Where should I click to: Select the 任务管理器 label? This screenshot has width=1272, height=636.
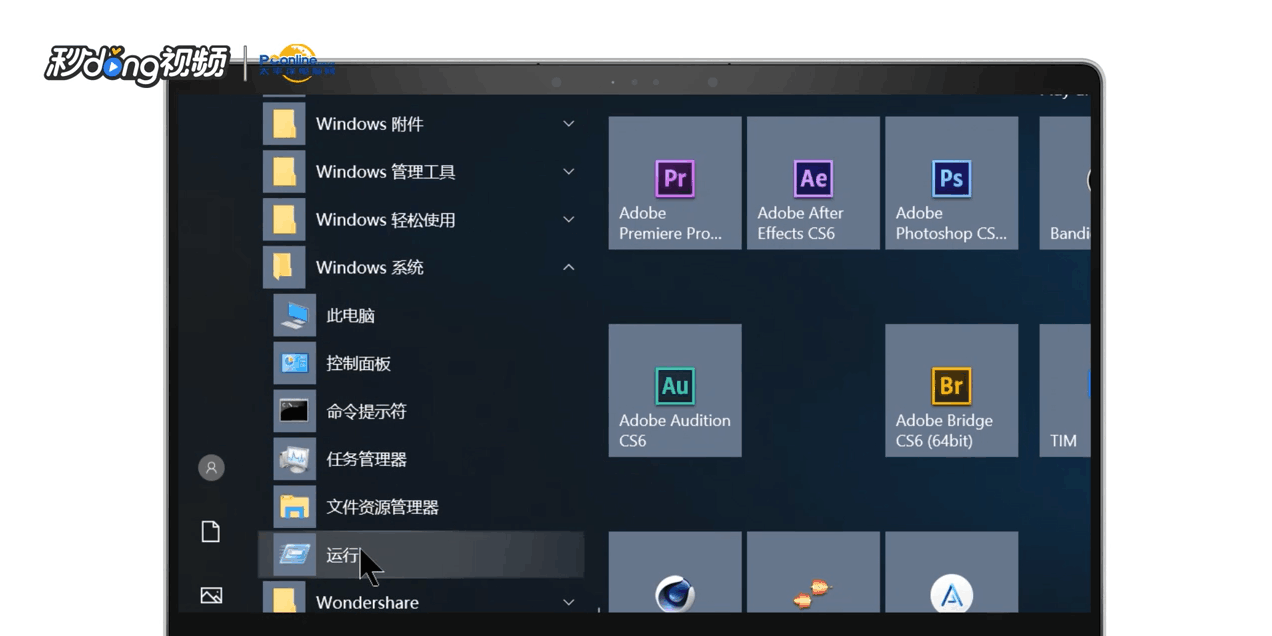click(x=366, y=459)
